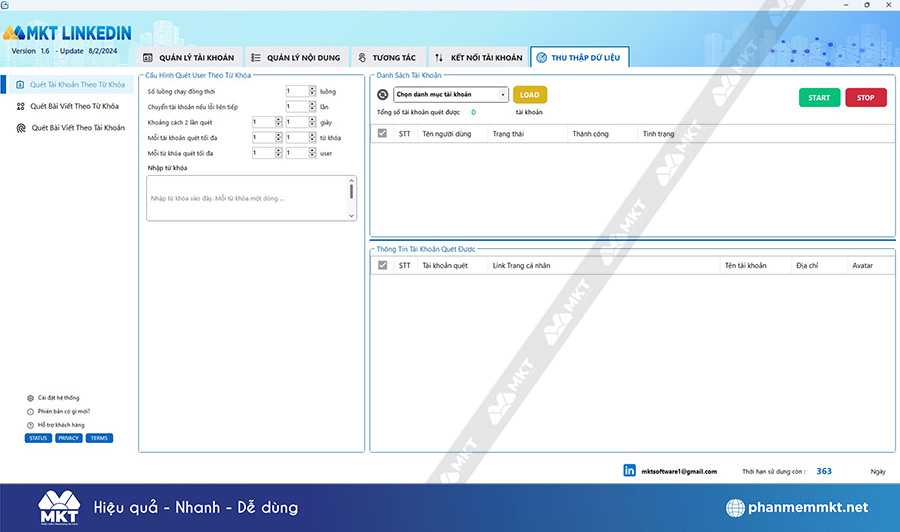Screen dimensions: 900x532
Task: Switch to the Quản Lý Tài Khoản tab
Action: [189, 58]
